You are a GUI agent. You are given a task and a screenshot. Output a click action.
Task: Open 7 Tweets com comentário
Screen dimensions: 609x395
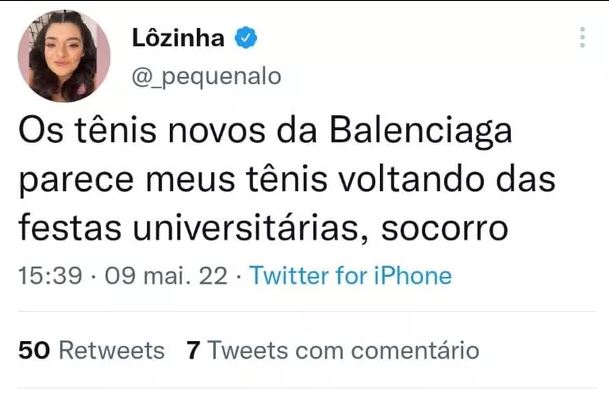tap(333, 350)
